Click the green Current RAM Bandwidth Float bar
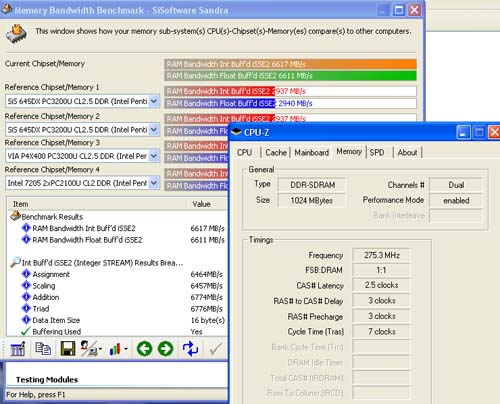The width and height of the screenshot is (500, 404). 290,76
